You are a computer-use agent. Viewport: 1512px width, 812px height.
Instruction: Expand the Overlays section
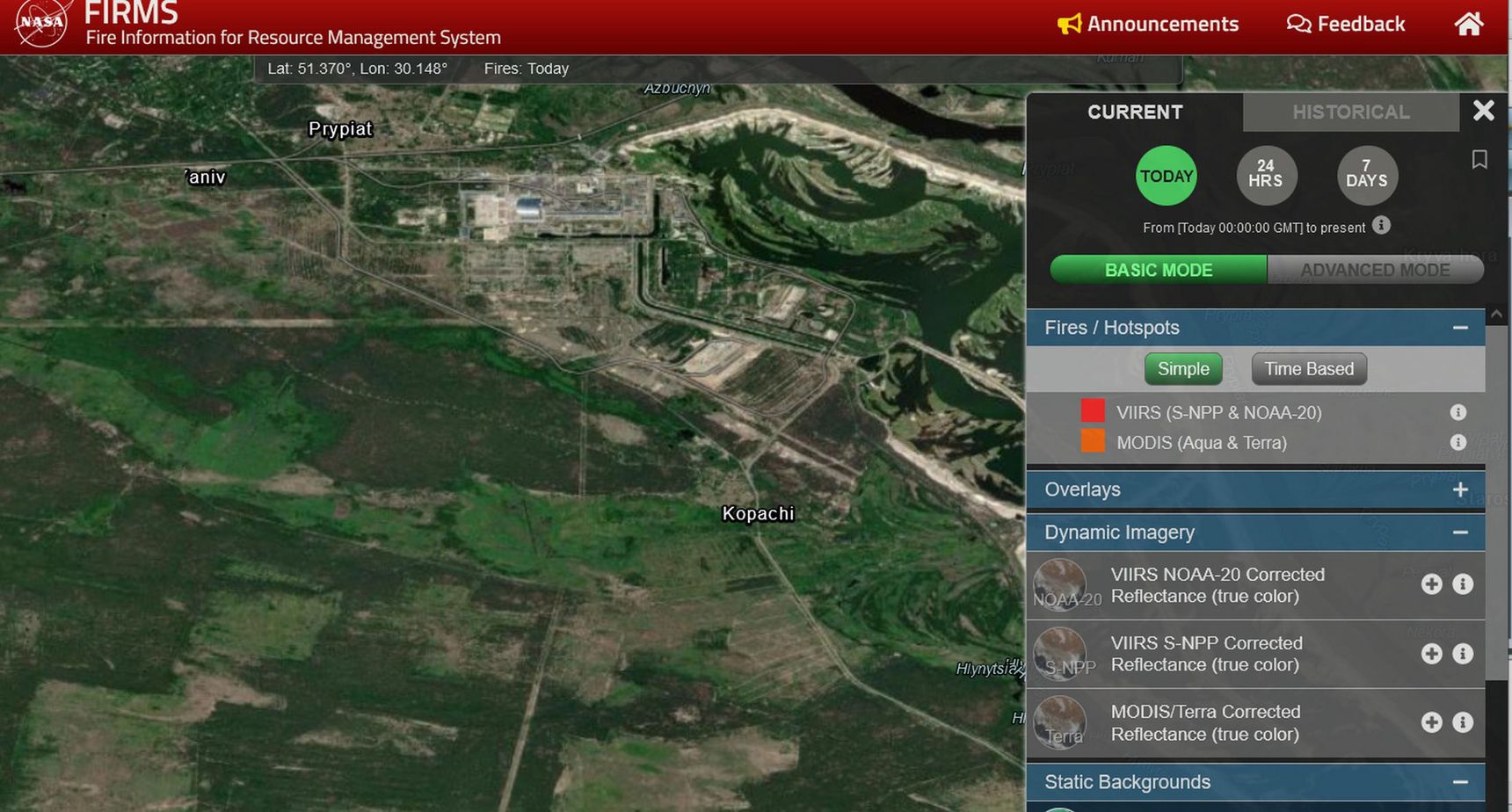coord(1460,489)
